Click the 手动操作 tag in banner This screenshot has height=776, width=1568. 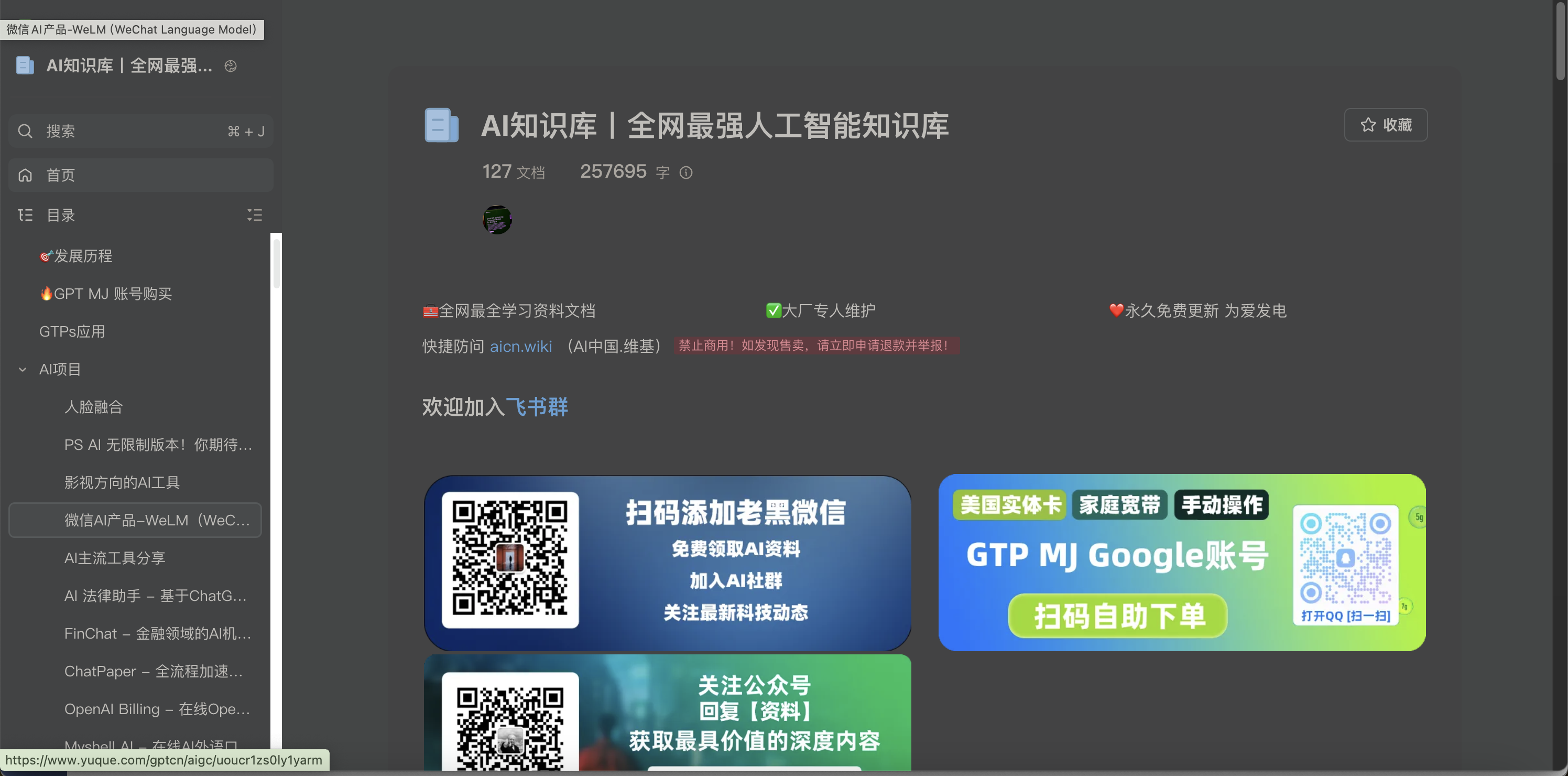1221,505
